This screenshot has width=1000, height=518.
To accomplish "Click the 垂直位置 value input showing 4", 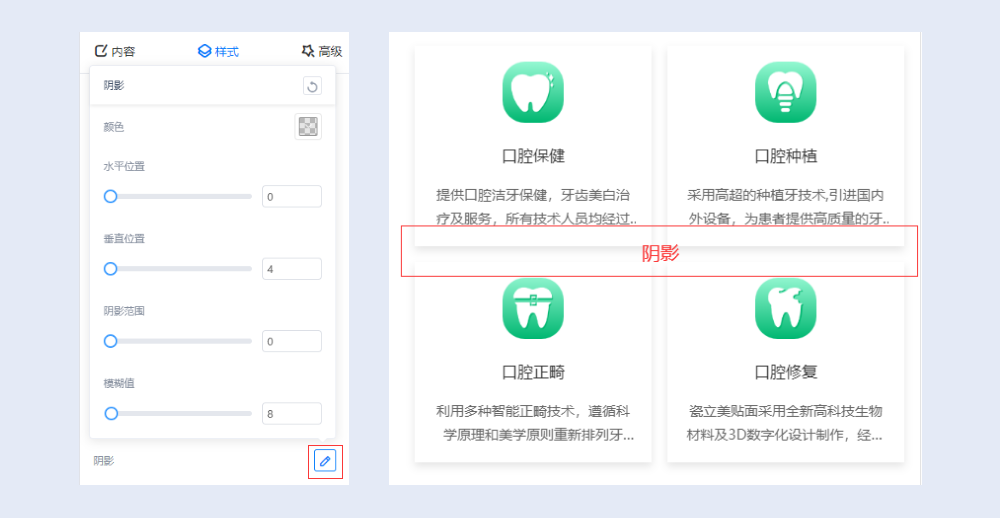I will 291,269.
